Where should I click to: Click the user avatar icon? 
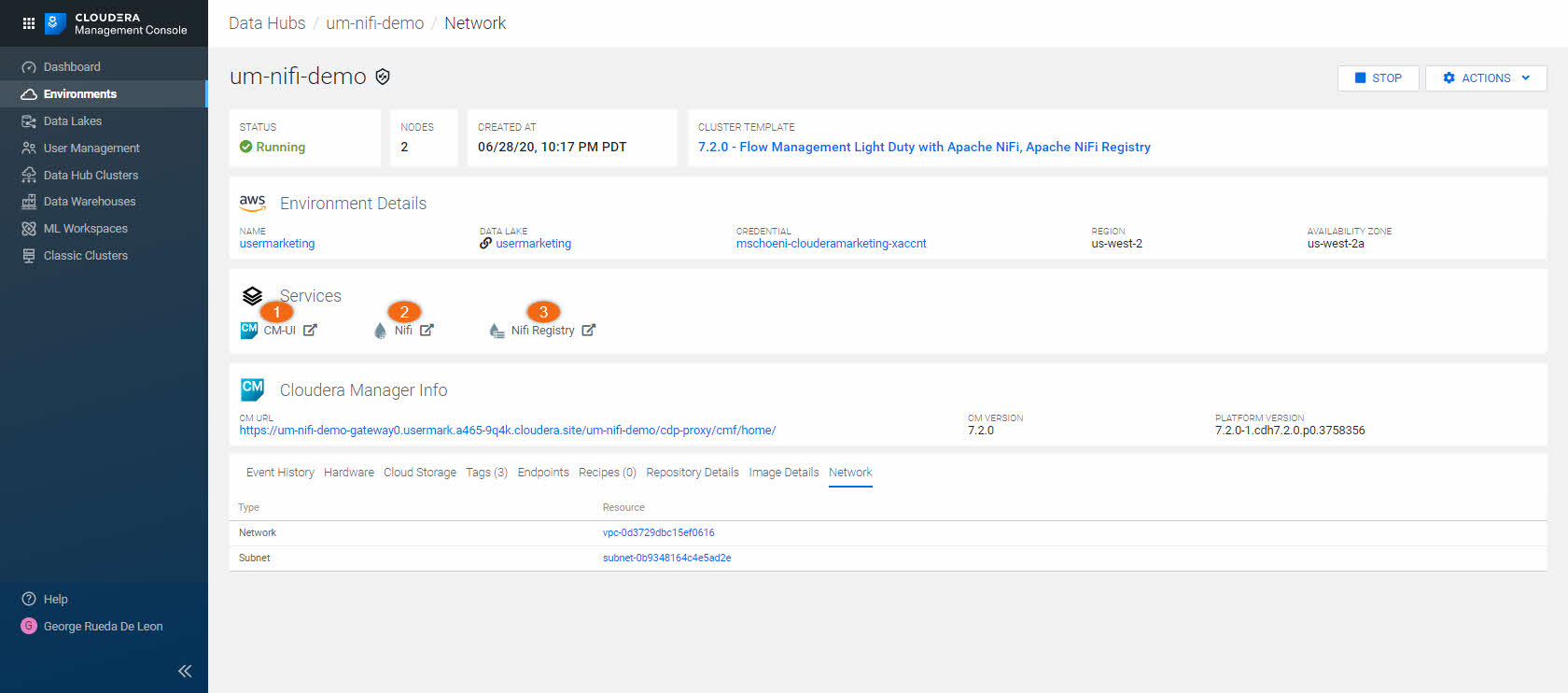click(29, 627)
